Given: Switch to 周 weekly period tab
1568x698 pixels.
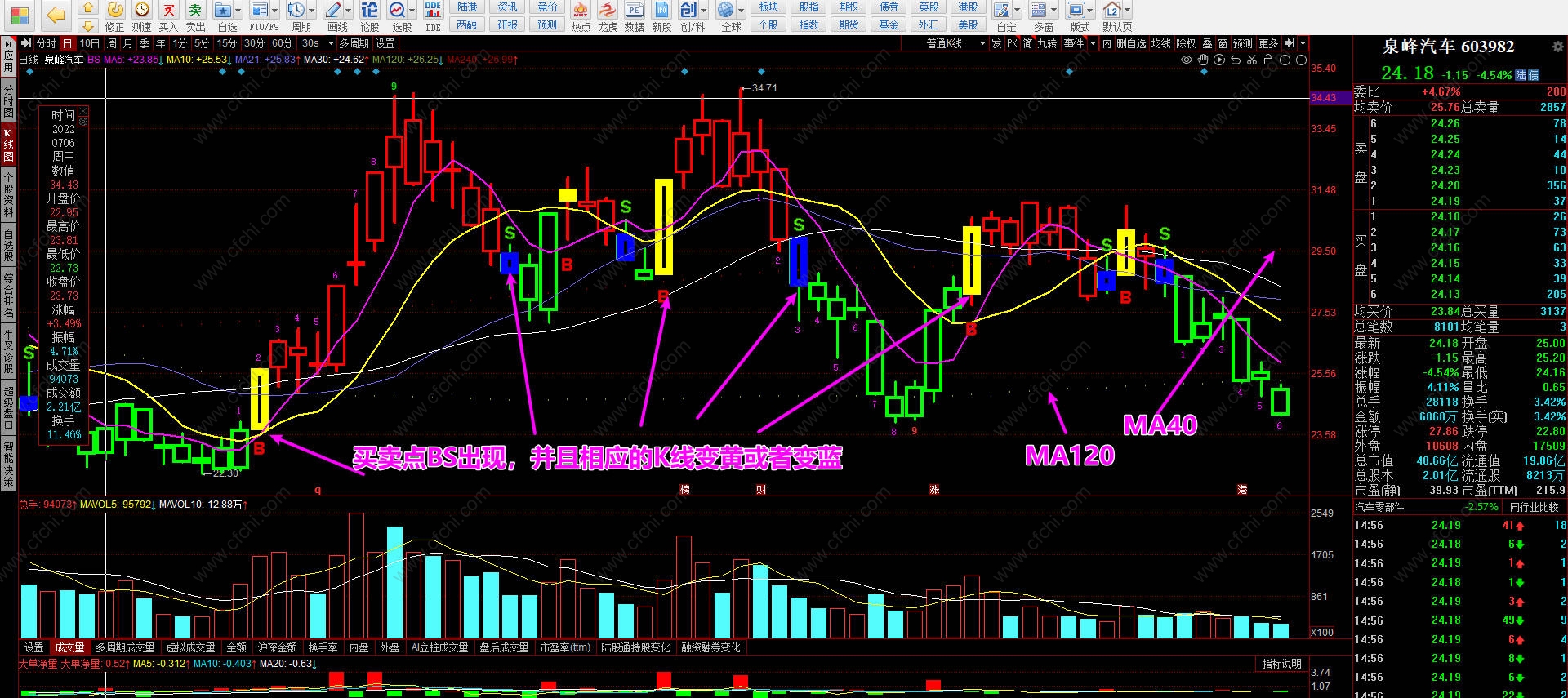Looking at the screenshot, I should point(112,43).
